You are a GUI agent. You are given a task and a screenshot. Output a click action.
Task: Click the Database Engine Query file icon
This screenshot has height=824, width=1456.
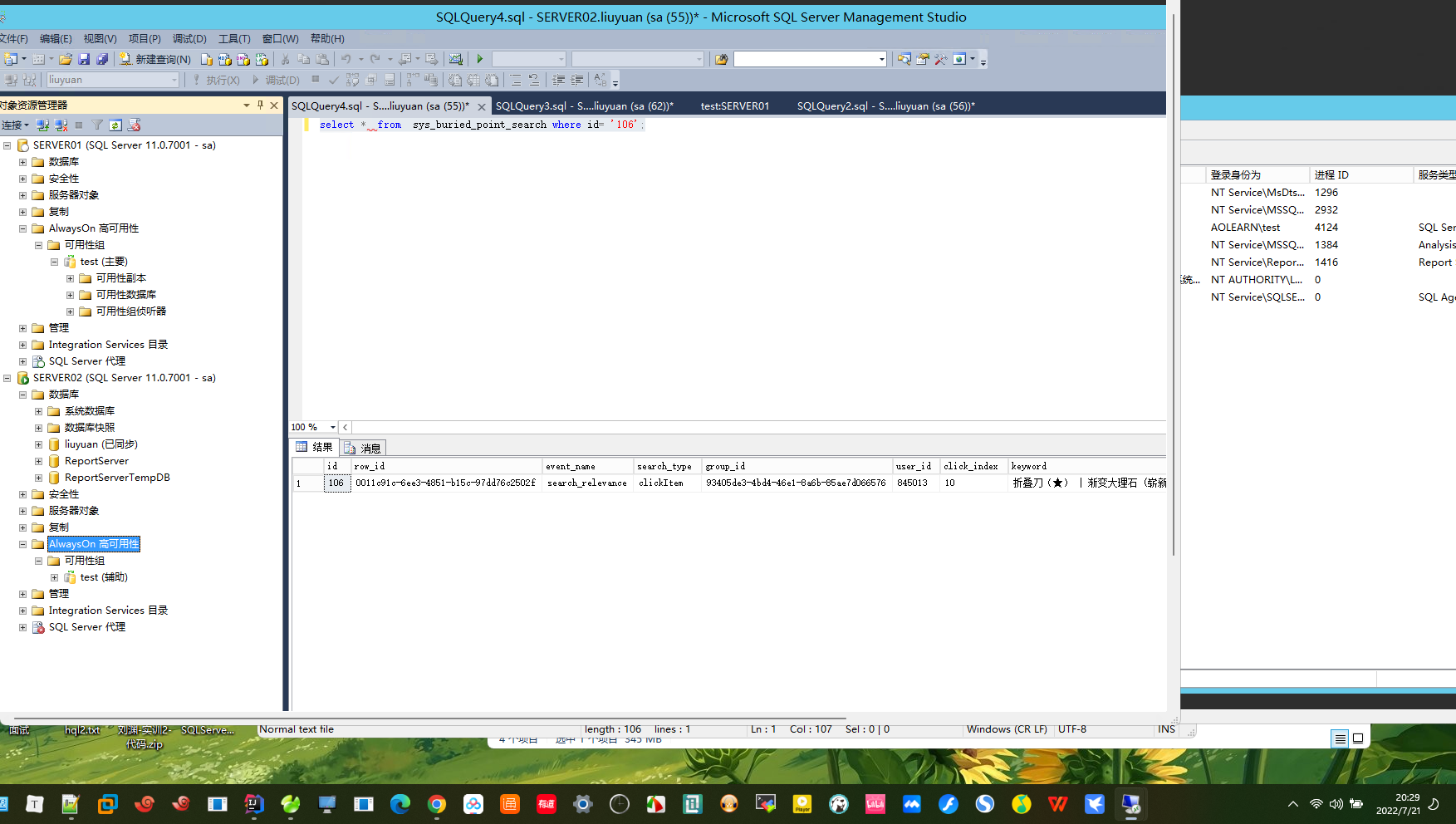pyautogui.click(x=207, y=59)
